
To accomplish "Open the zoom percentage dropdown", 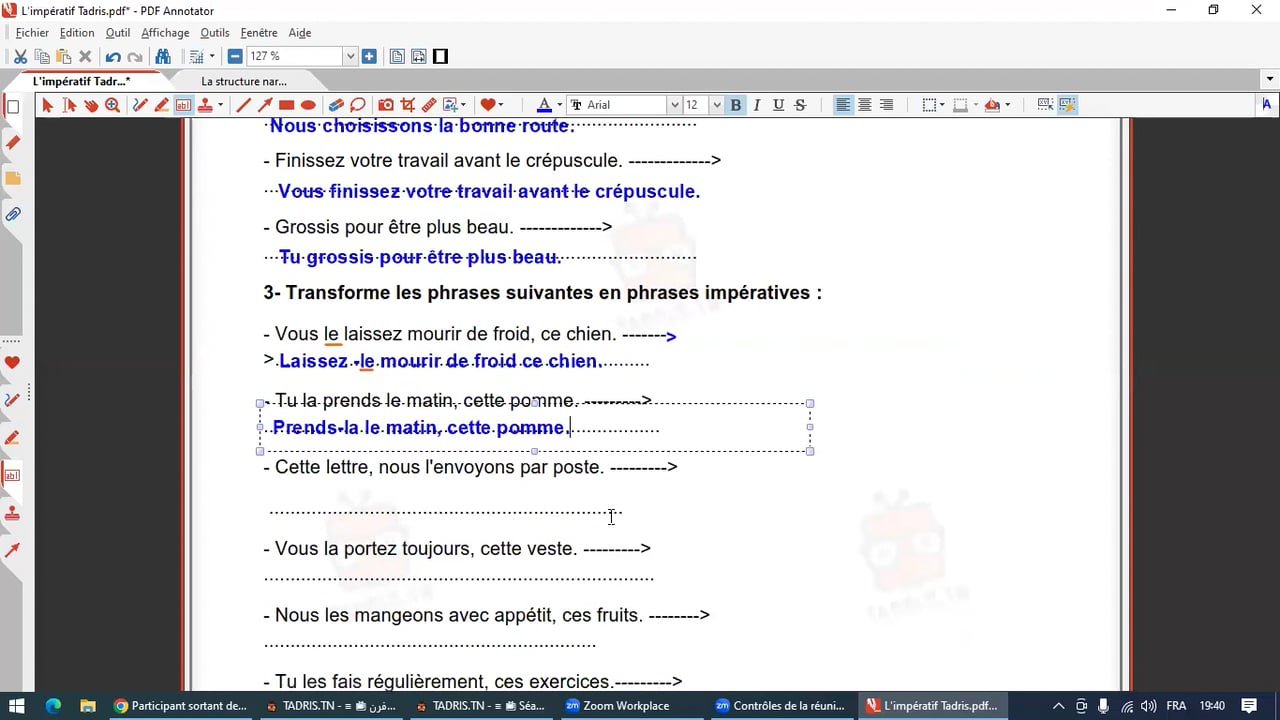I will 350,57.
